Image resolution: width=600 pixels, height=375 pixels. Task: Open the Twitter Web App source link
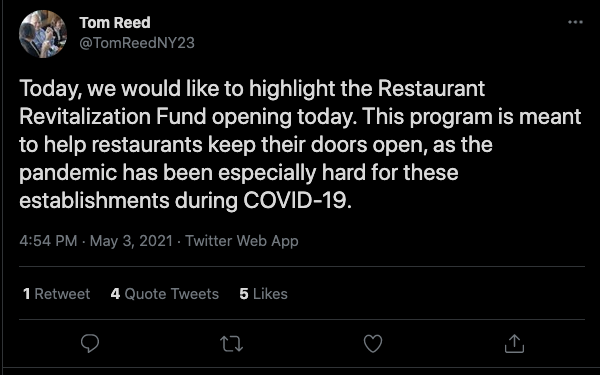[x=242, y=241]
